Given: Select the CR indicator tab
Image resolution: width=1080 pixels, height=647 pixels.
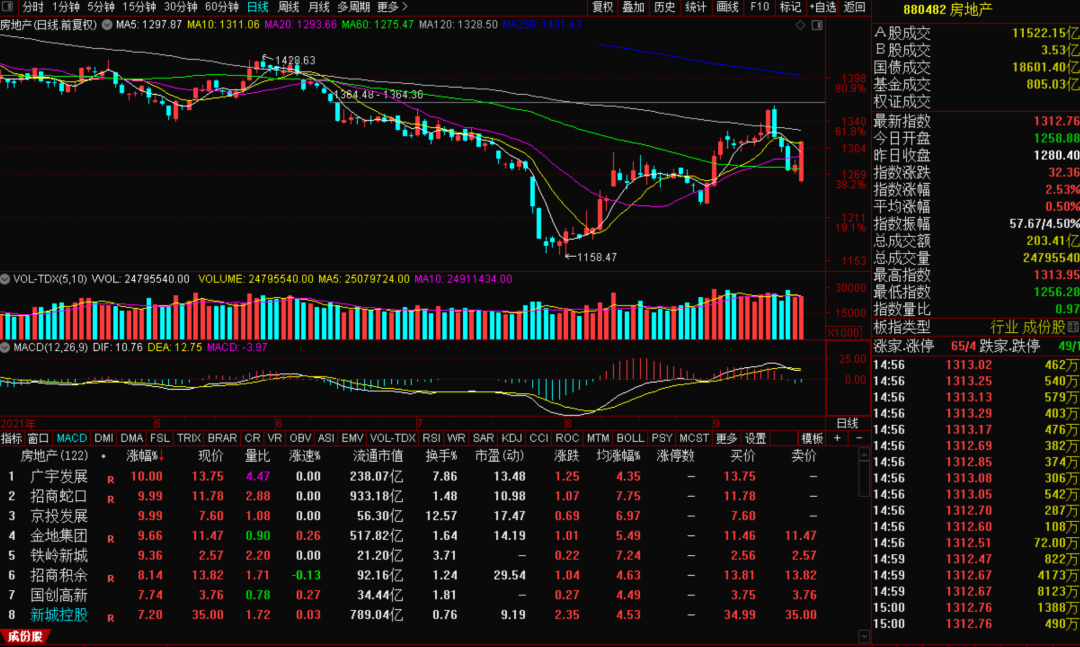Looking at the screenshot, I should click(252, 438).
